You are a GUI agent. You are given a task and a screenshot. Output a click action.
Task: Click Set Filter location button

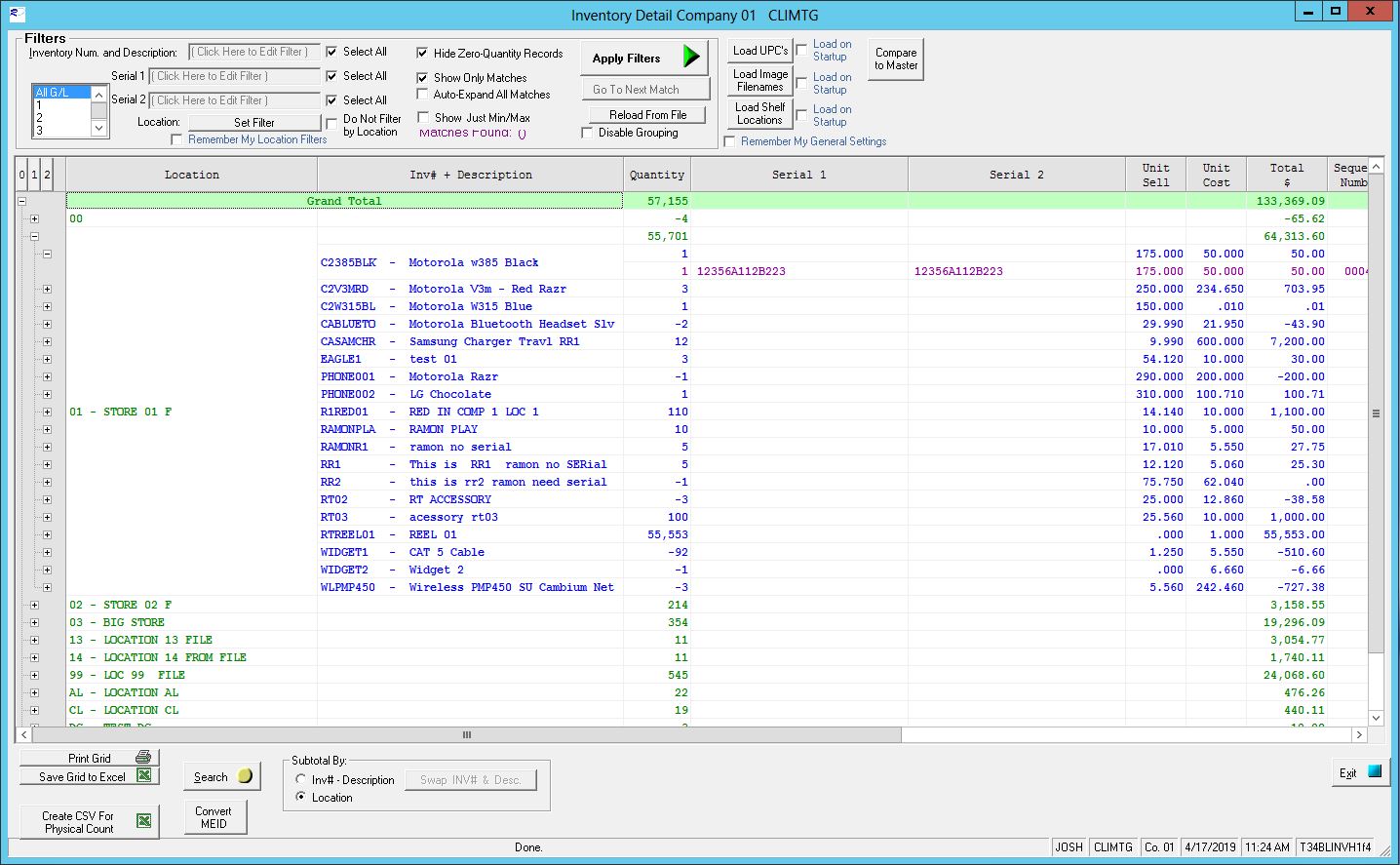pos(254,122)
